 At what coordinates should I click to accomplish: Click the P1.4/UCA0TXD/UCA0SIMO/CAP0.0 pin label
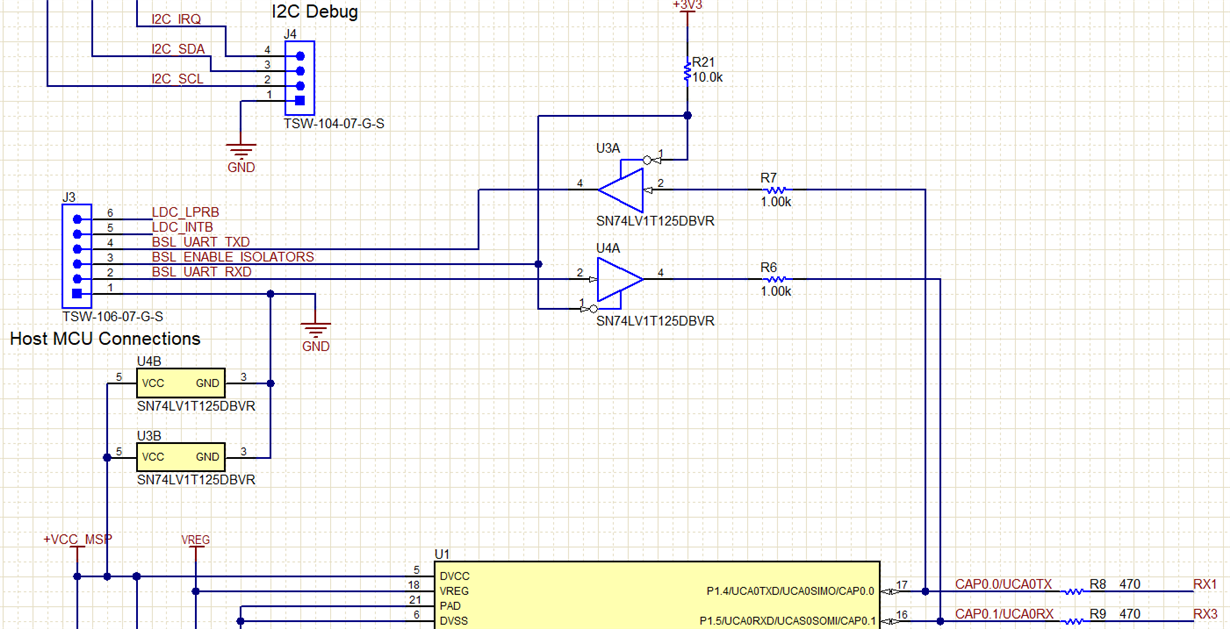point(790,592)
